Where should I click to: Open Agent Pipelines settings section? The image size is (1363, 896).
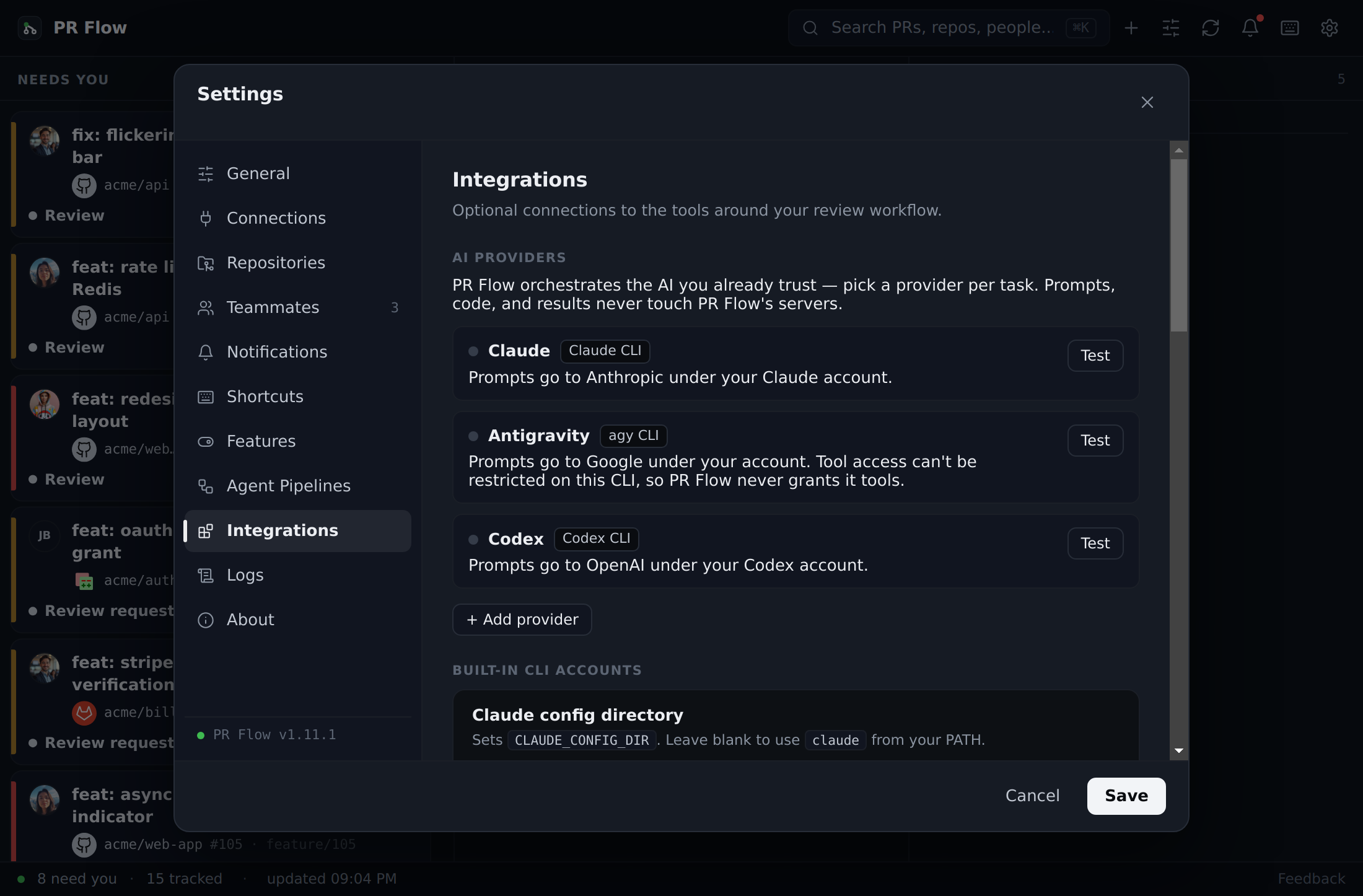point(297,486)
